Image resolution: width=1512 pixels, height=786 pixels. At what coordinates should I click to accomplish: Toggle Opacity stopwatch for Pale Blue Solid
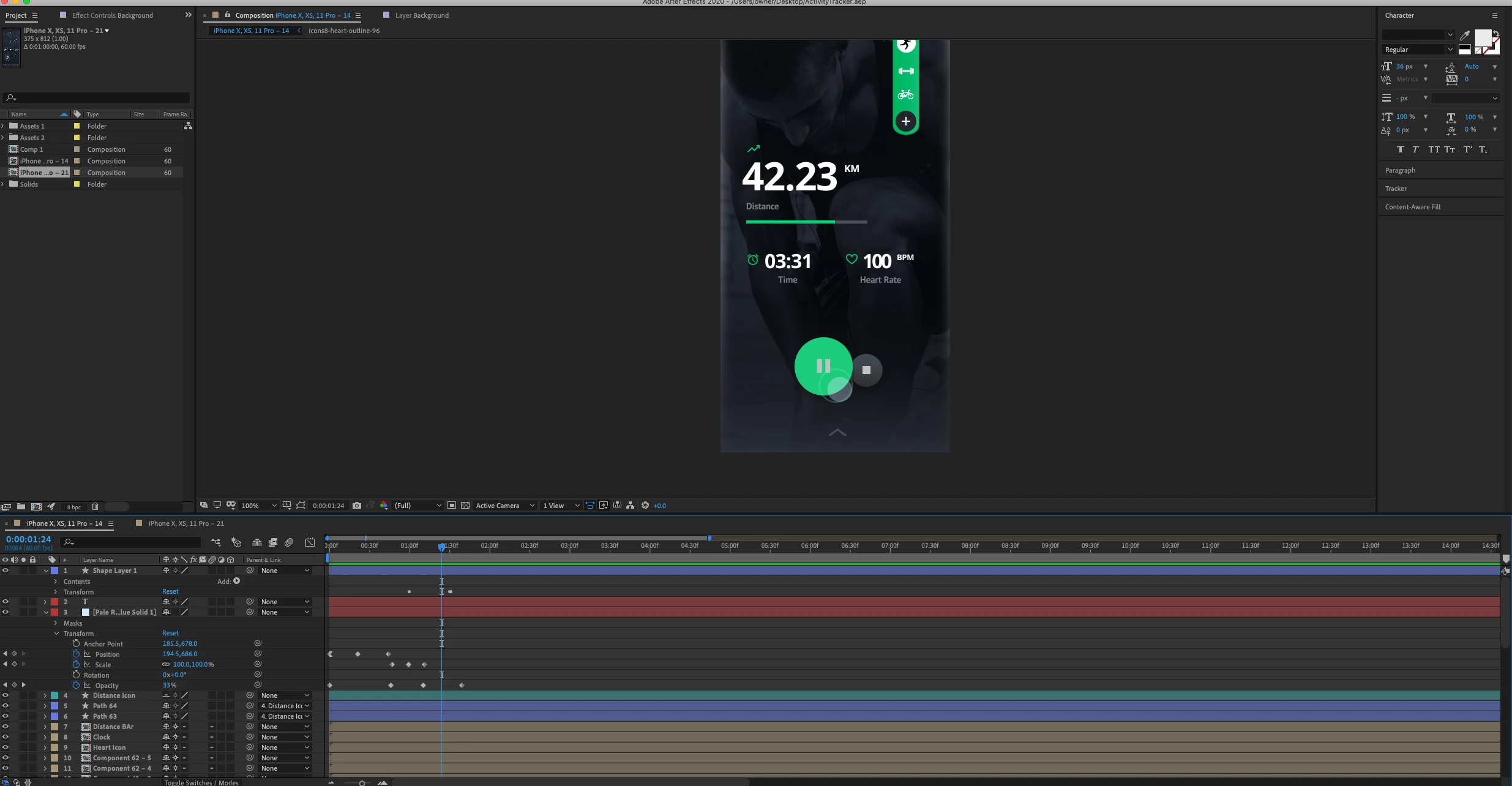click(76, 685)
